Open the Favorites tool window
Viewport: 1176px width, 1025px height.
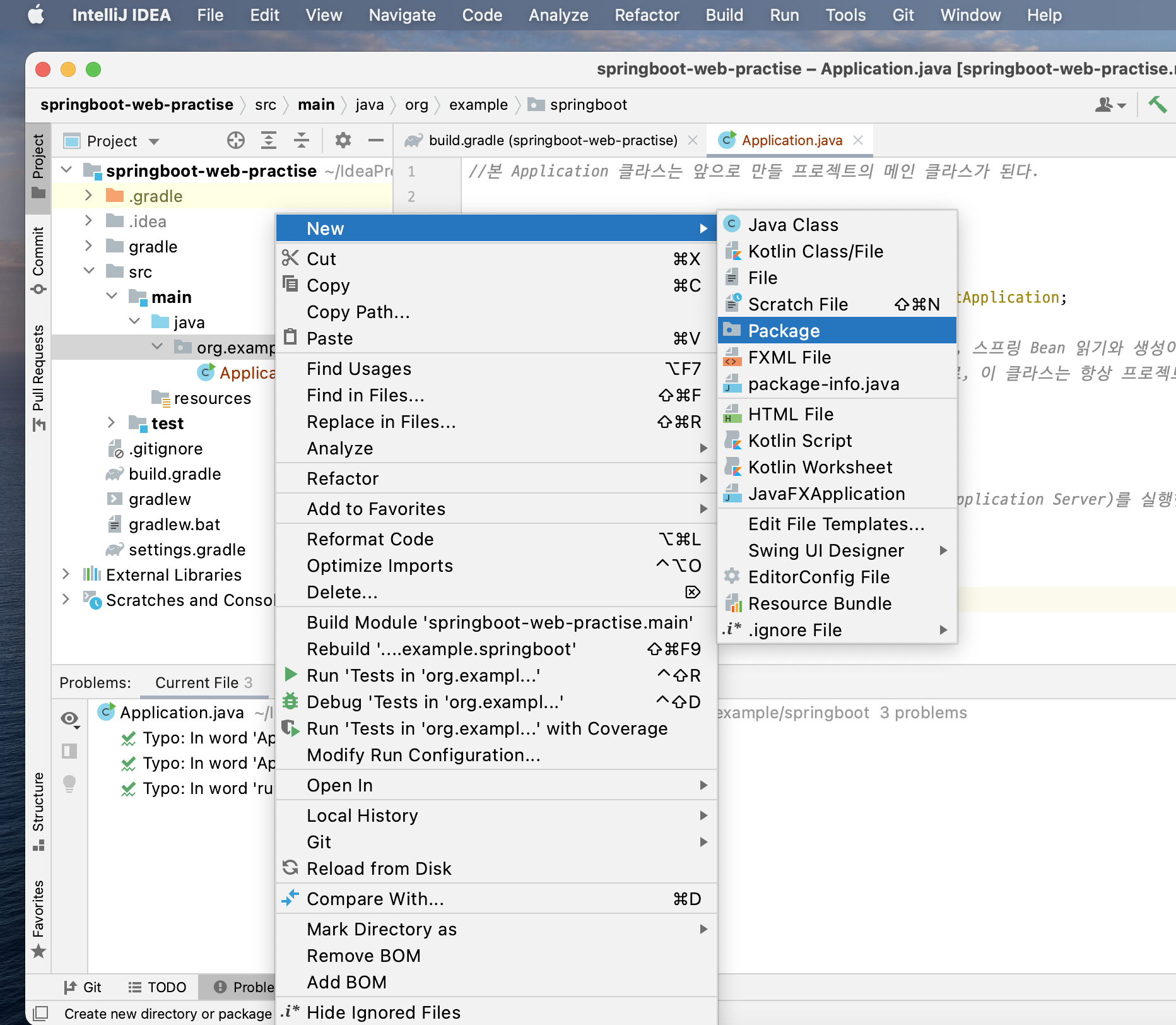click(38, 918)
